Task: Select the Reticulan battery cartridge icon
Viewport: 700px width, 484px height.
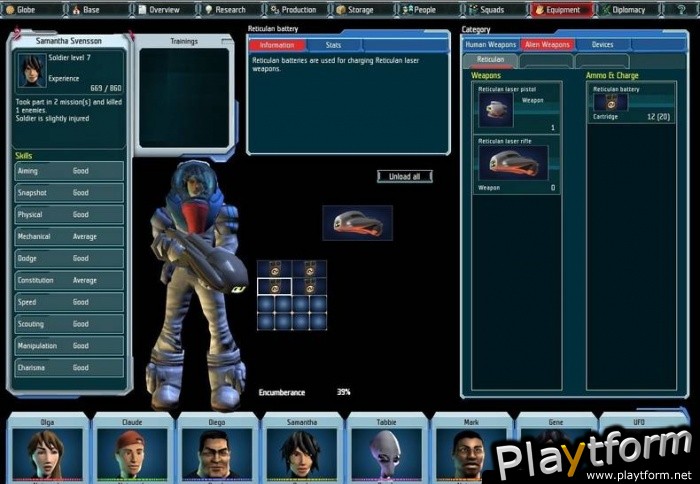Action: pyautogui.click(x=610, y=103)
